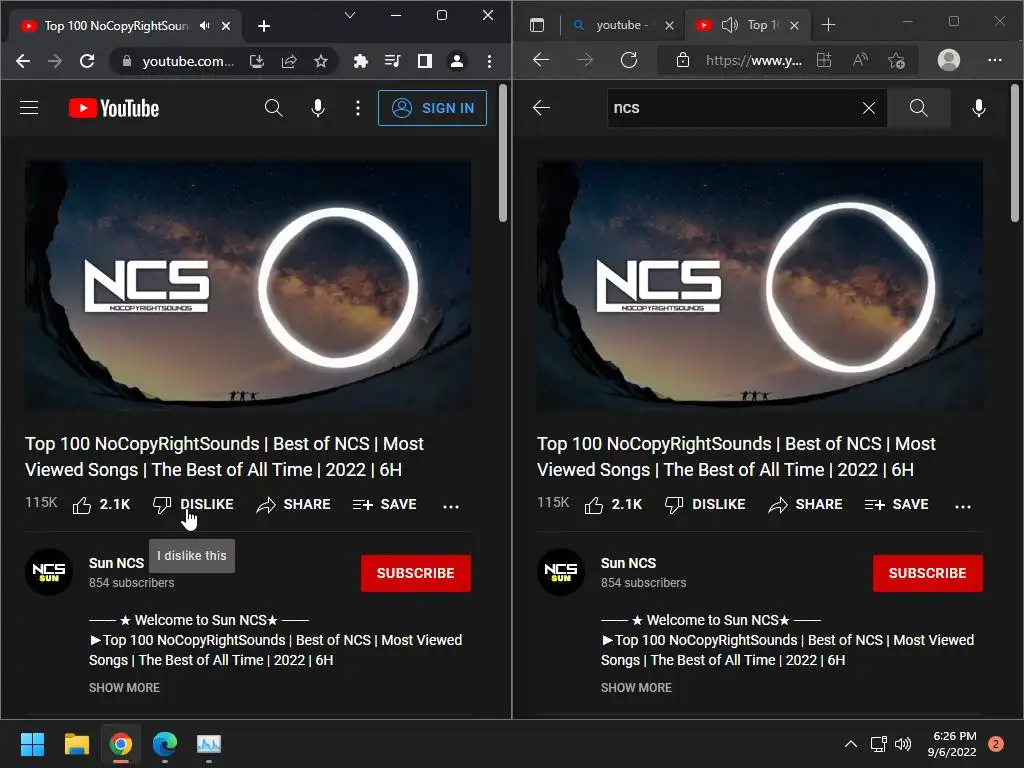Open Chrome media control icon

(392, 61)
